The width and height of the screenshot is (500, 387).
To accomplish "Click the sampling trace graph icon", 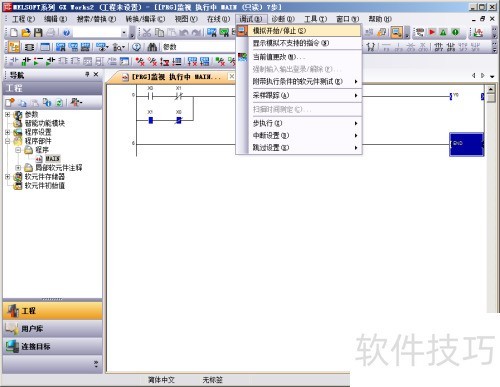I will [x=478, y=32].
